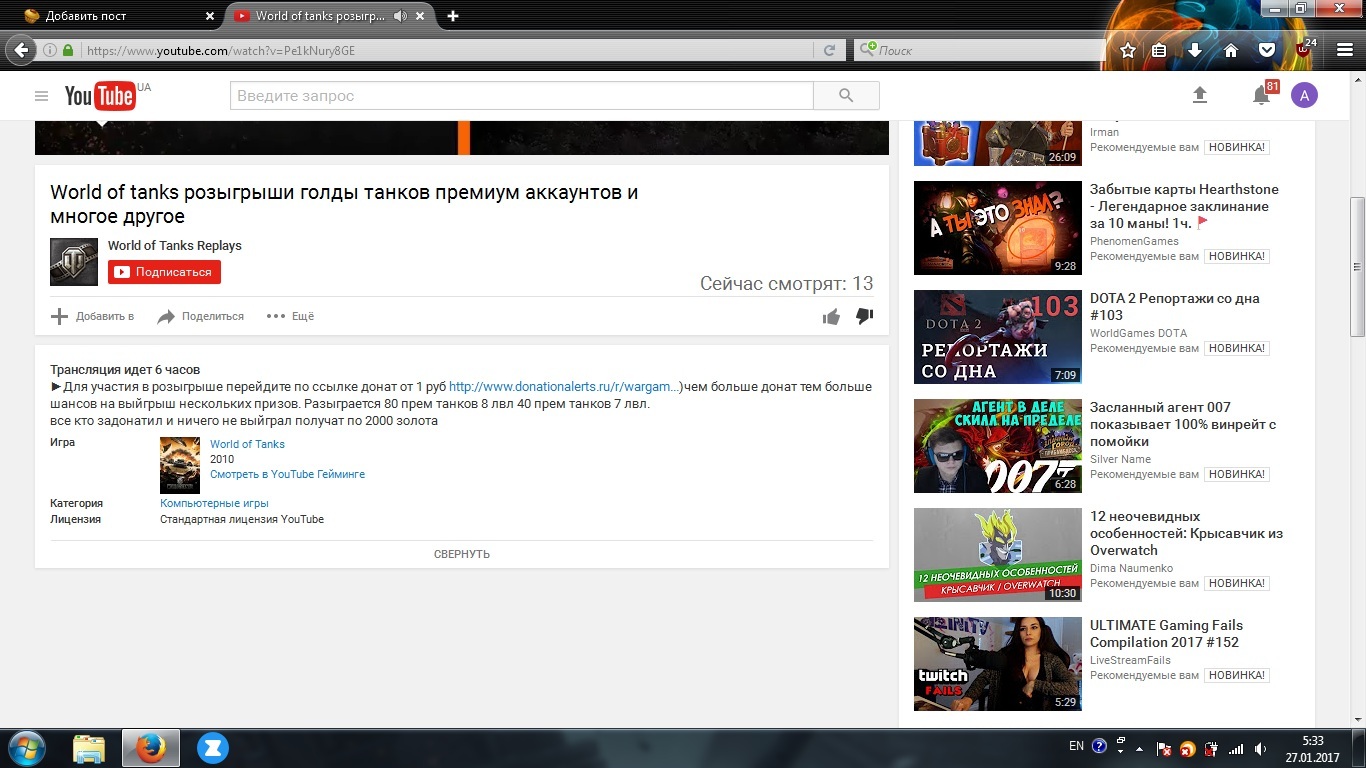This screenshot has height=768, width=1366.
Task: Click the YouTube search magnifier button
Action: coord(846,96)
